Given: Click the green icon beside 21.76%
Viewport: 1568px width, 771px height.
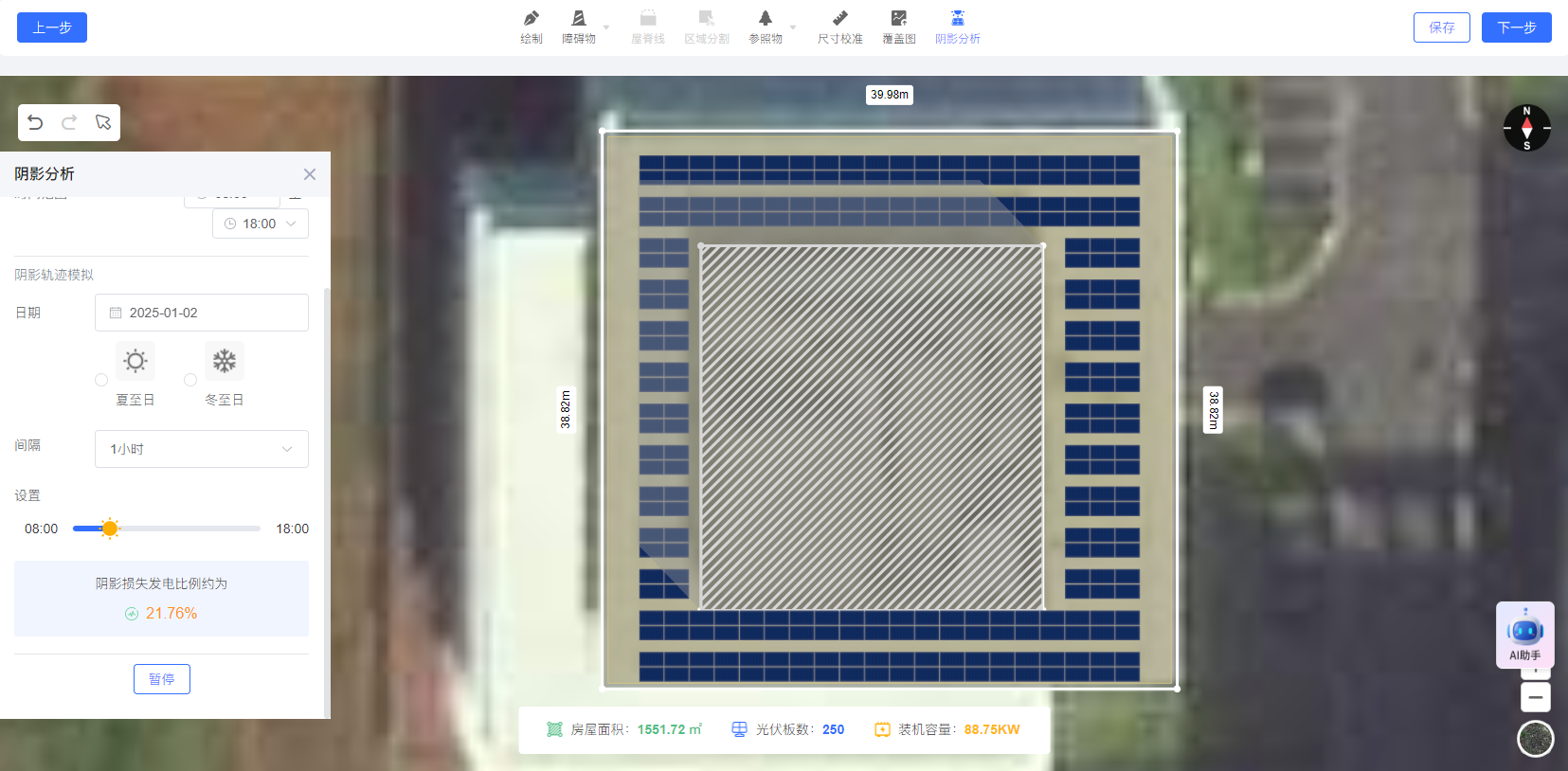Looking at the screenshot, I should (132, 614).
